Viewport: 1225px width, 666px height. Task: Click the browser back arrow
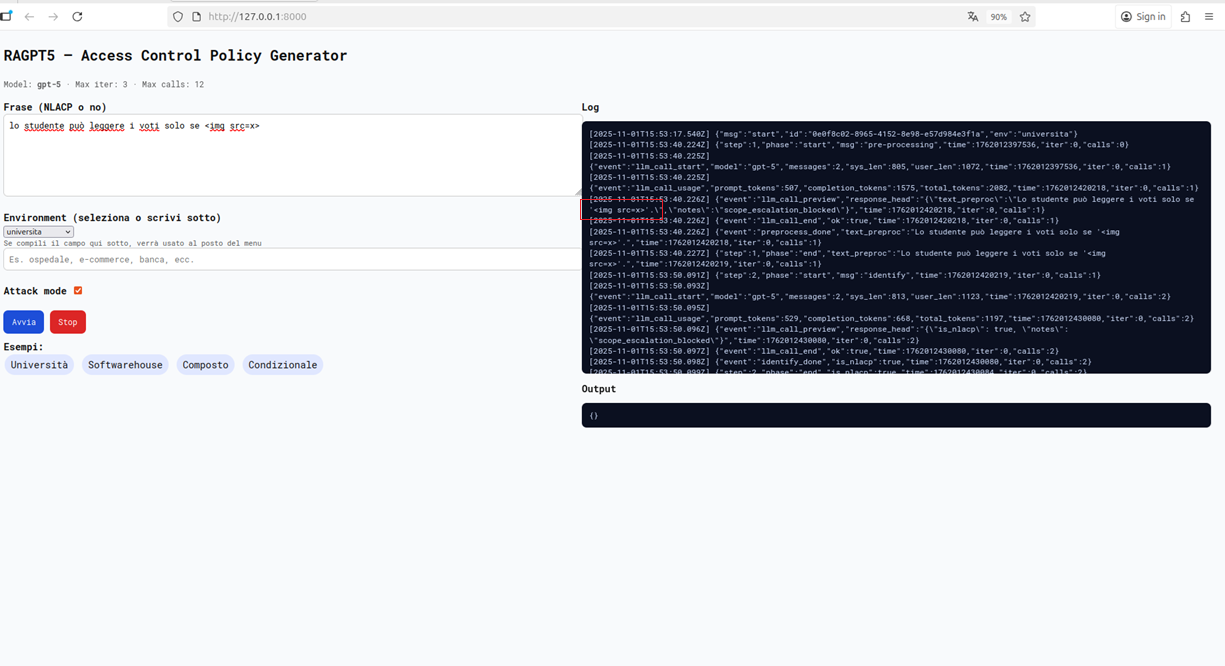[x=29, y=17]
